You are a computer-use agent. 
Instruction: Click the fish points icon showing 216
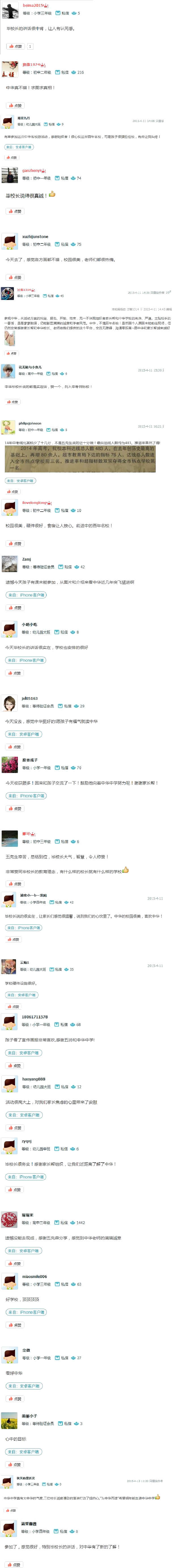74,72
